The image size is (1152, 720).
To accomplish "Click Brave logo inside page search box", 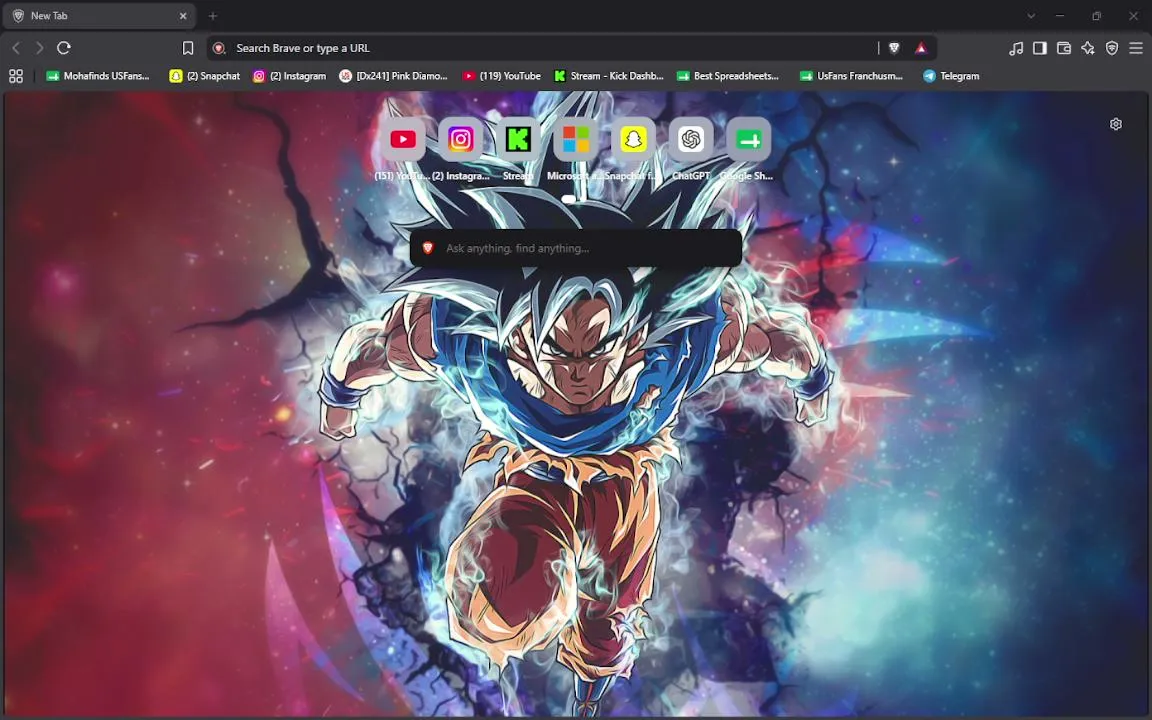I will tap(428, 248).
